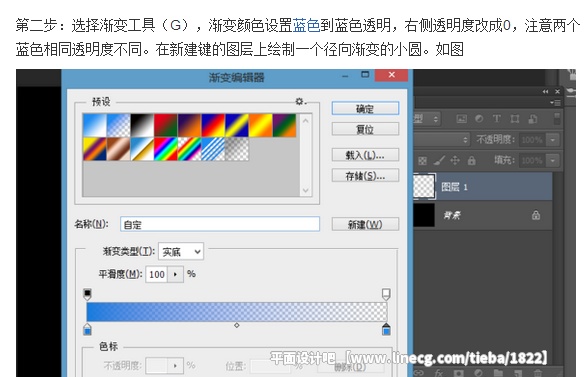Choose the yellow-violet-orange-blue gradient preset

[x=94, y=149]
